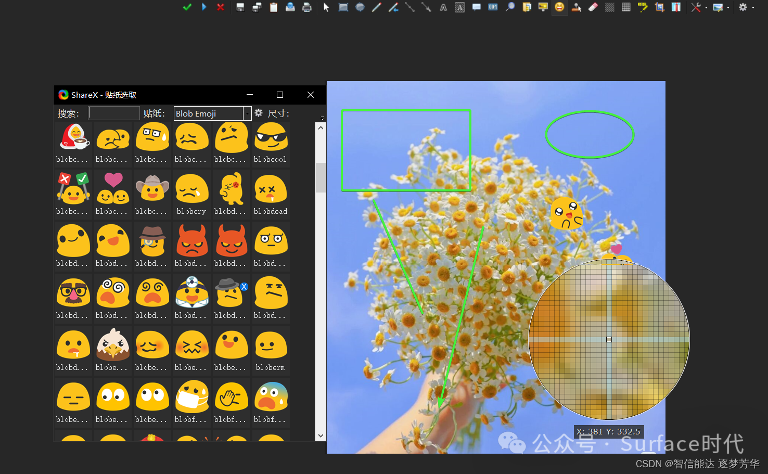The height and width of the screenshot is (474, 768).
Task: Select the Rectangle drawing tool
Action: pyautogui.click(x=343, y=7)
